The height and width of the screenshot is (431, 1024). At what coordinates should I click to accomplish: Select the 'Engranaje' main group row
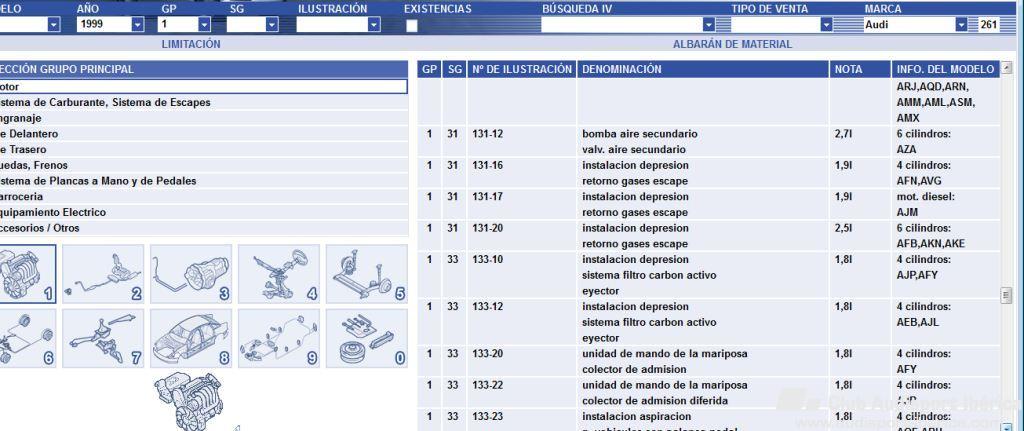tap(204, 118)
